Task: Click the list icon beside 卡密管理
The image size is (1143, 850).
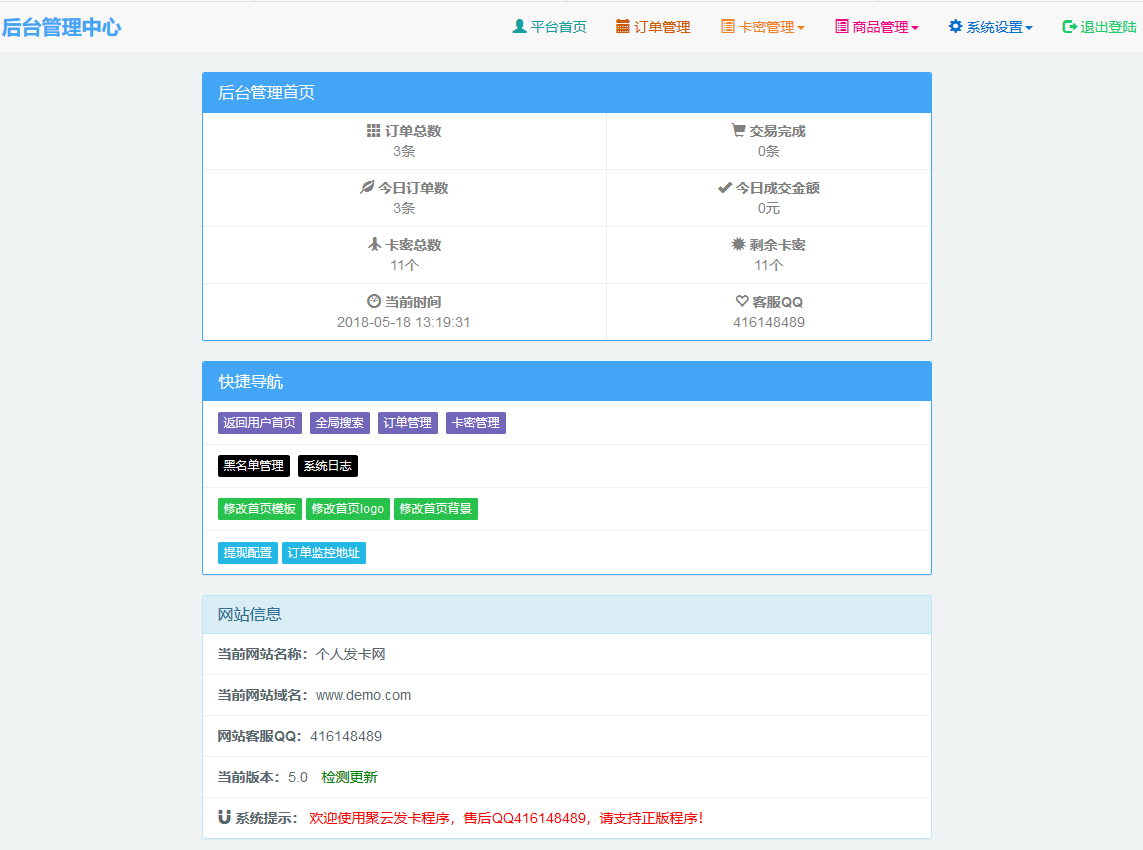Action: pyautogui.click(x=728, y=27)
